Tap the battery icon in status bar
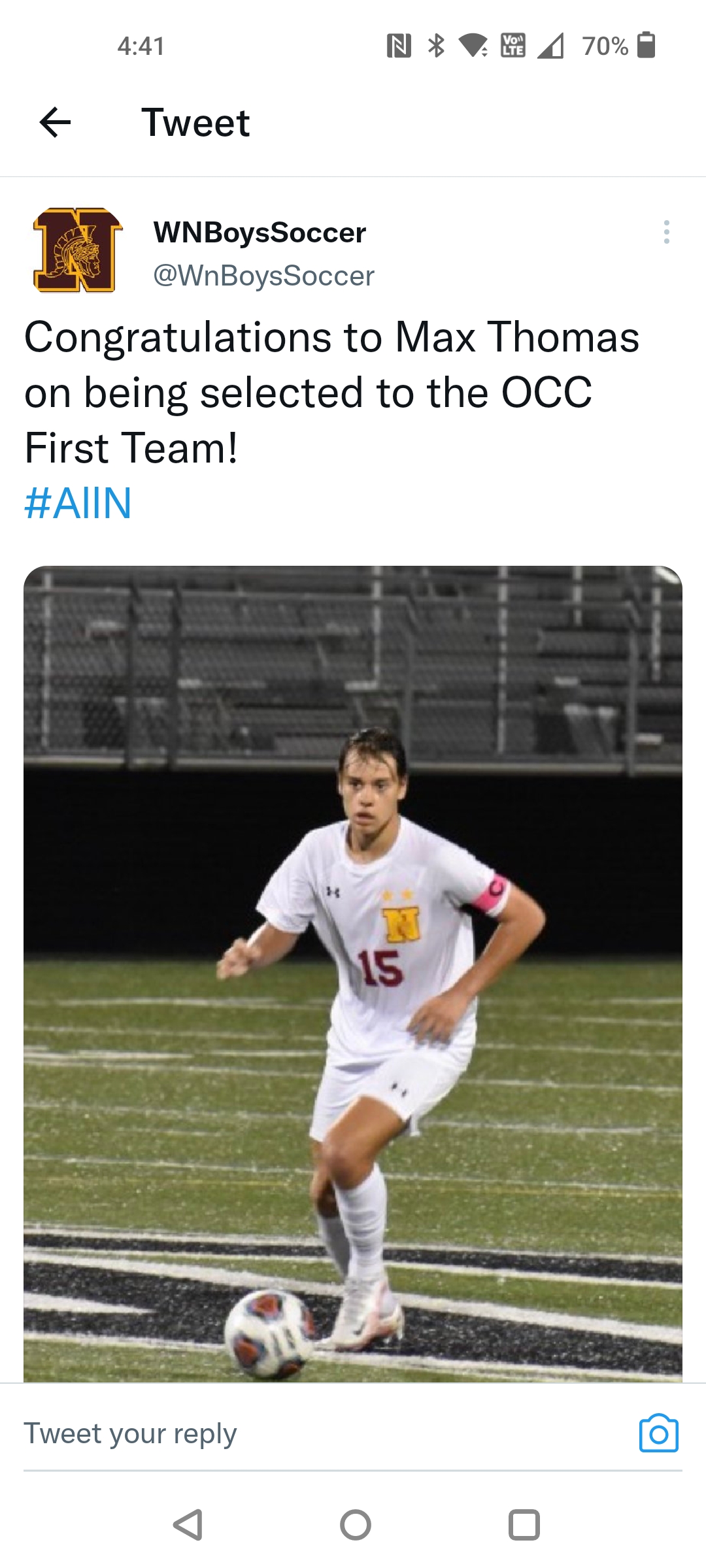Screen dimensions: 706x1568 [x=646, y=46]
